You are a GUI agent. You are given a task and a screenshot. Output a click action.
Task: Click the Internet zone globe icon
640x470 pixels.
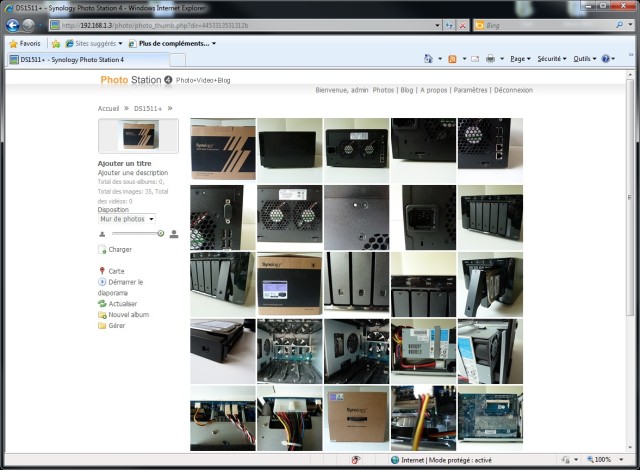tap(395, 460)
